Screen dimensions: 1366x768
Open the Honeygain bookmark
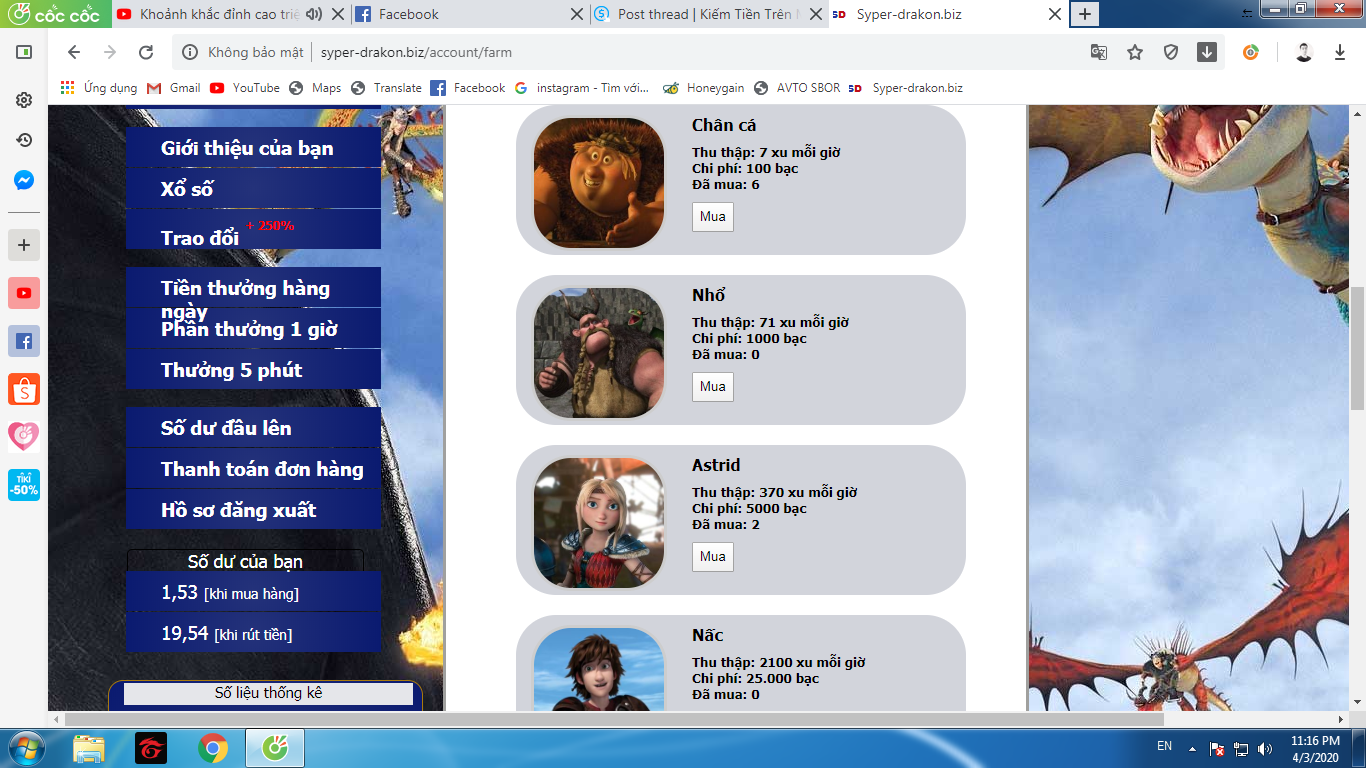tap(703, 88)
